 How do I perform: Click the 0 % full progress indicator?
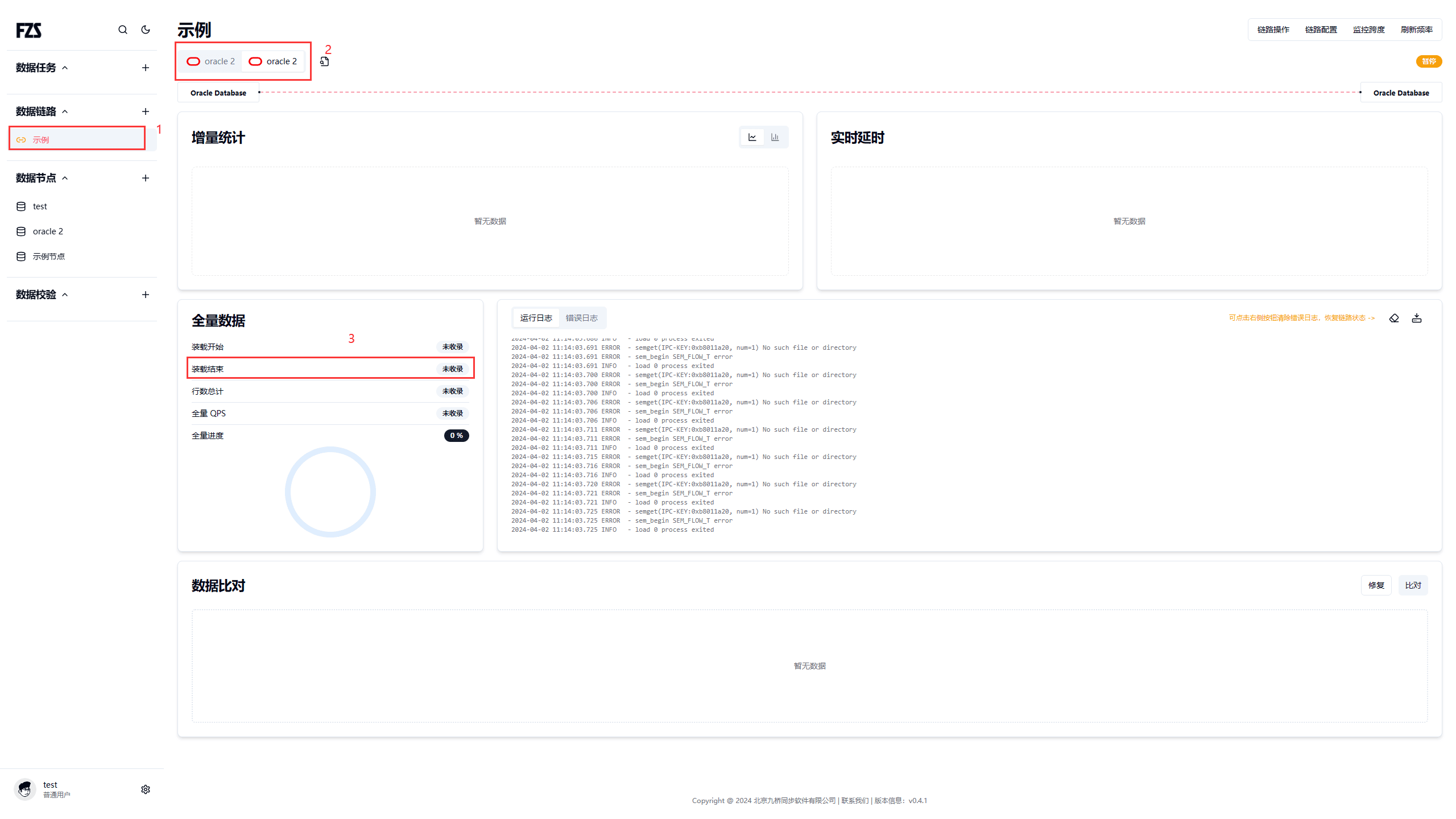(456, 436)
